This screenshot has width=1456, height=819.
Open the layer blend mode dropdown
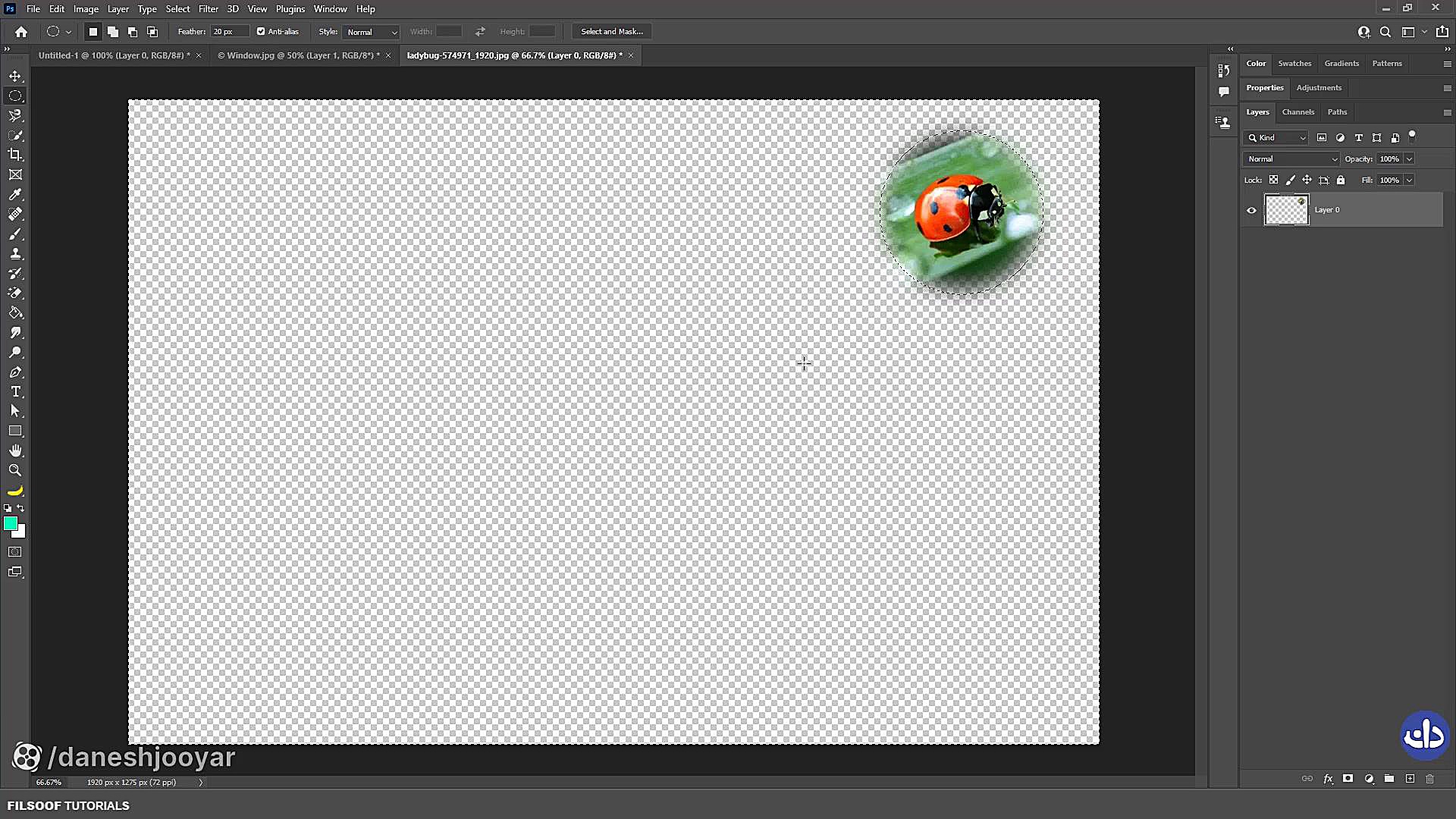pyautogui.click(x=1291, y=159)
